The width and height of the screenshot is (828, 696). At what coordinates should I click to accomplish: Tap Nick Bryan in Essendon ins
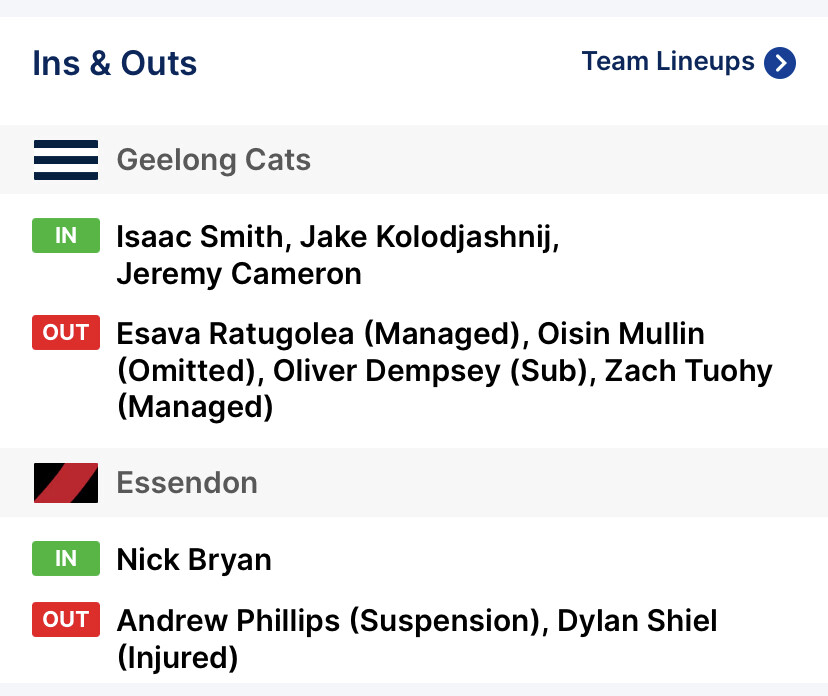194,560
